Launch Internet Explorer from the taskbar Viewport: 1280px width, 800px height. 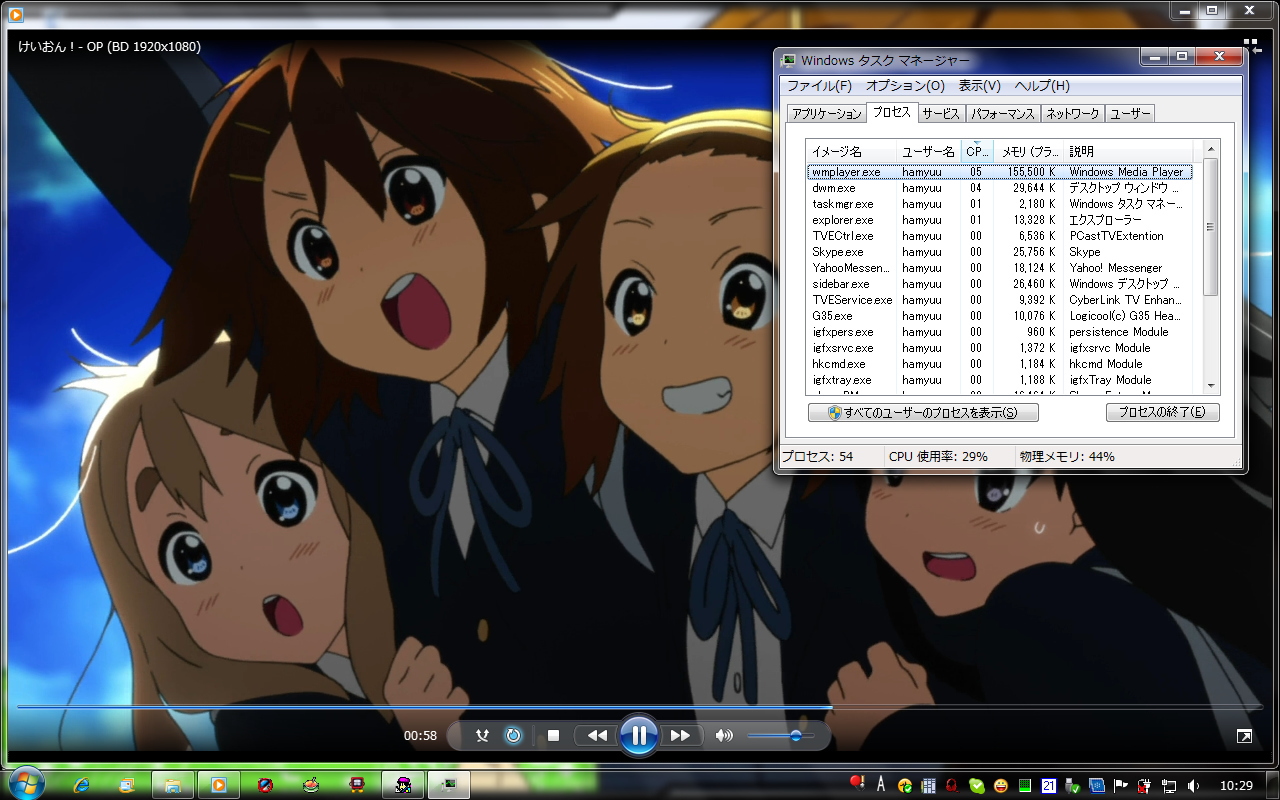82,785
